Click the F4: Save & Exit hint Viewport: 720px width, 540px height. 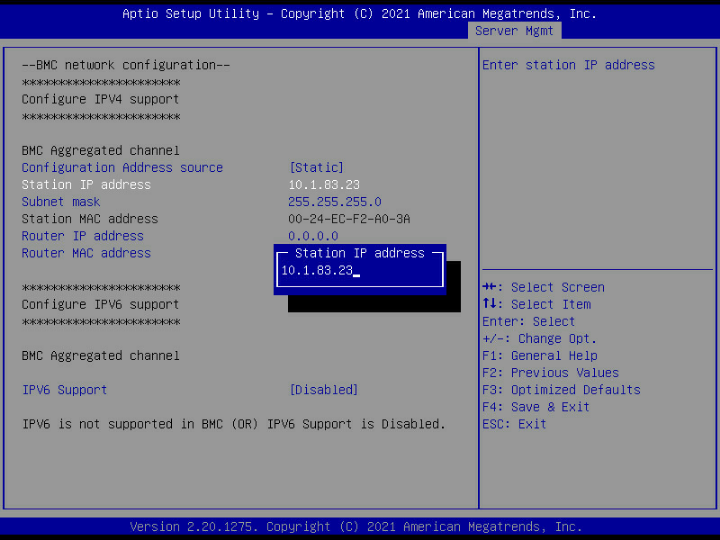(x=535, y=407)
